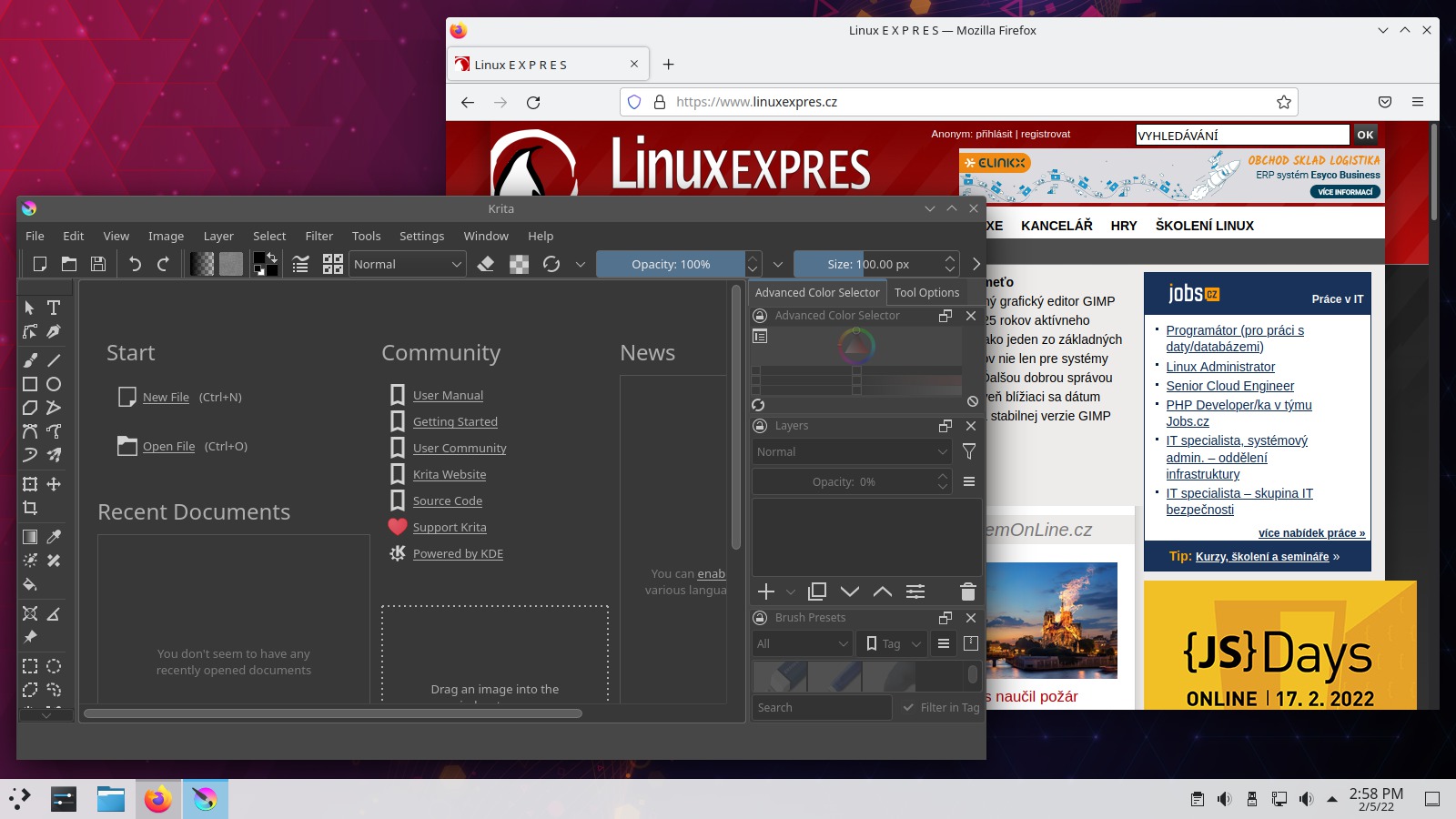1456x819 pixels.
Task: Open layer properties sliders icon
Action: (915, 591)
